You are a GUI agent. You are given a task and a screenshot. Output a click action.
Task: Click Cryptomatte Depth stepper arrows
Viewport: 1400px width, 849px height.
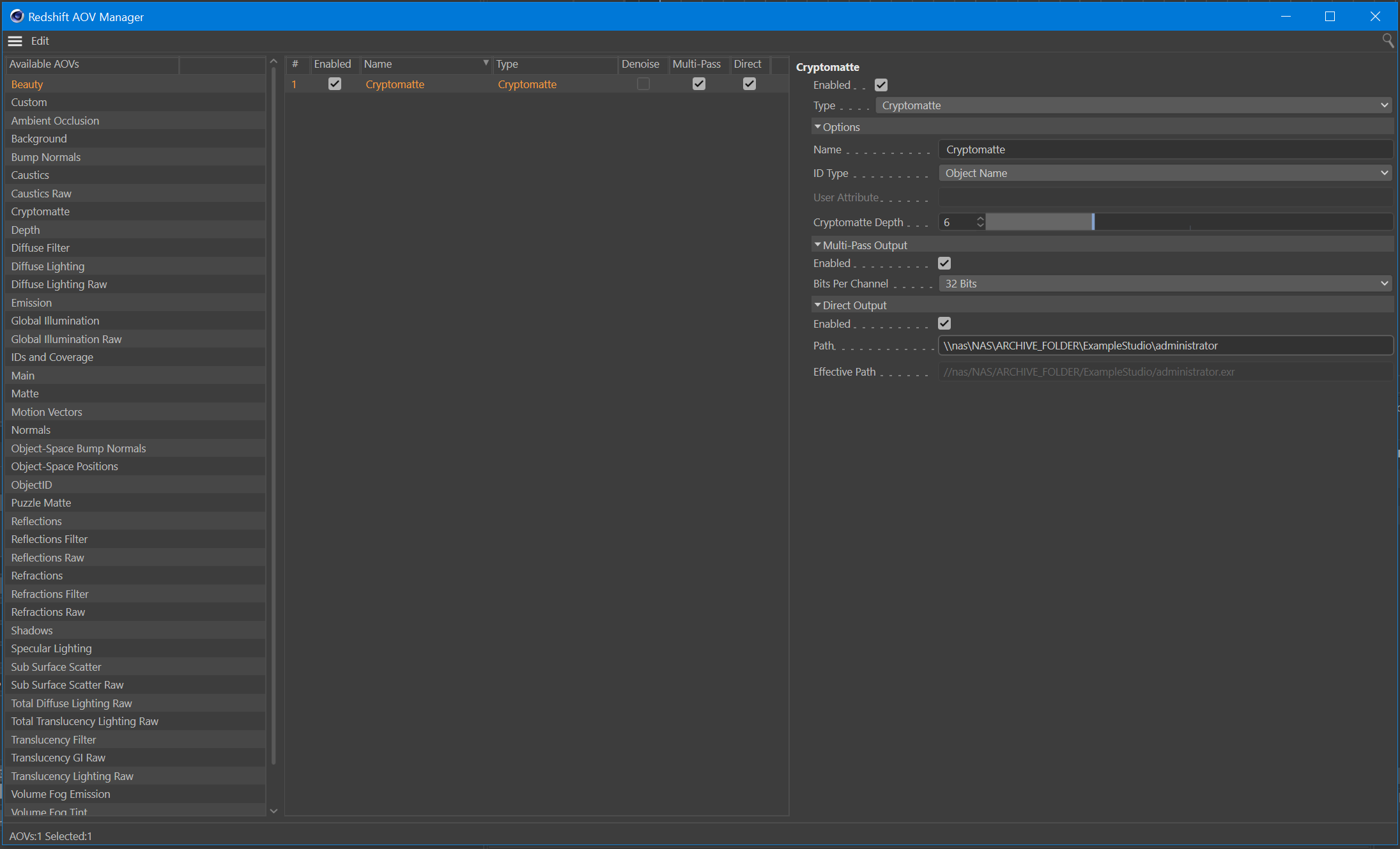tap(980, 222)
